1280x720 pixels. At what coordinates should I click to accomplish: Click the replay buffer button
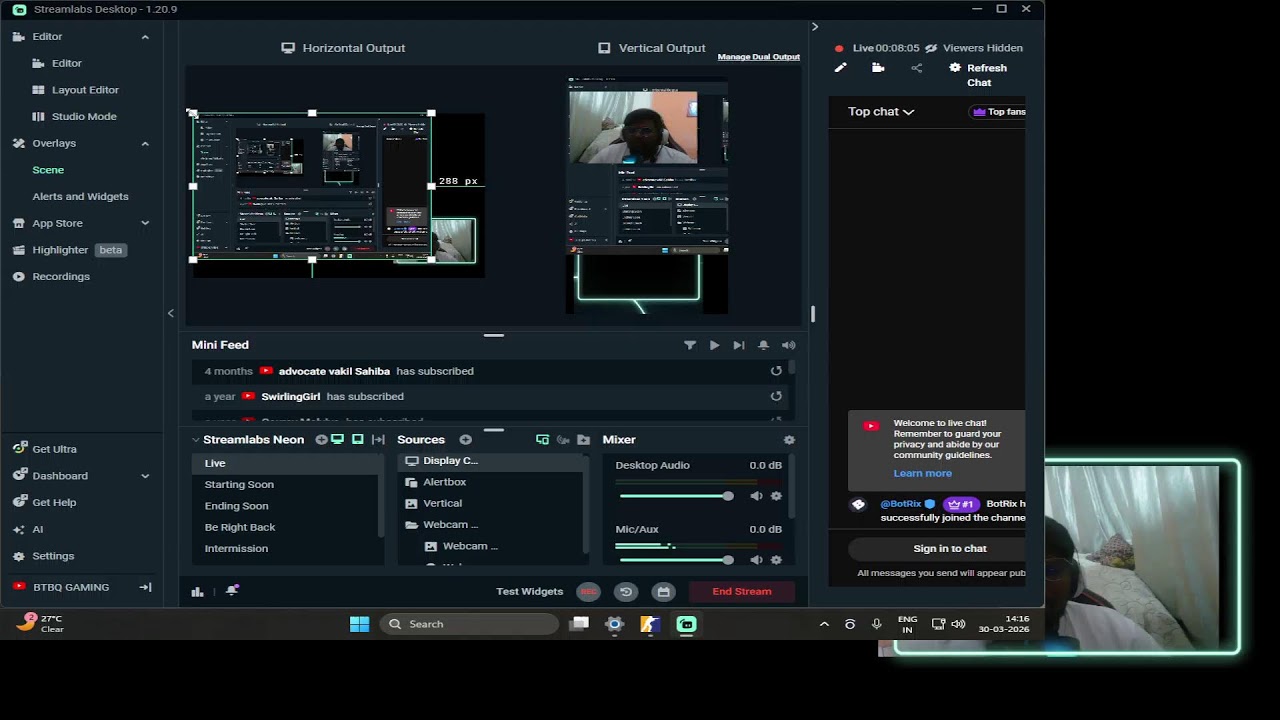click(x=626, y=592)
